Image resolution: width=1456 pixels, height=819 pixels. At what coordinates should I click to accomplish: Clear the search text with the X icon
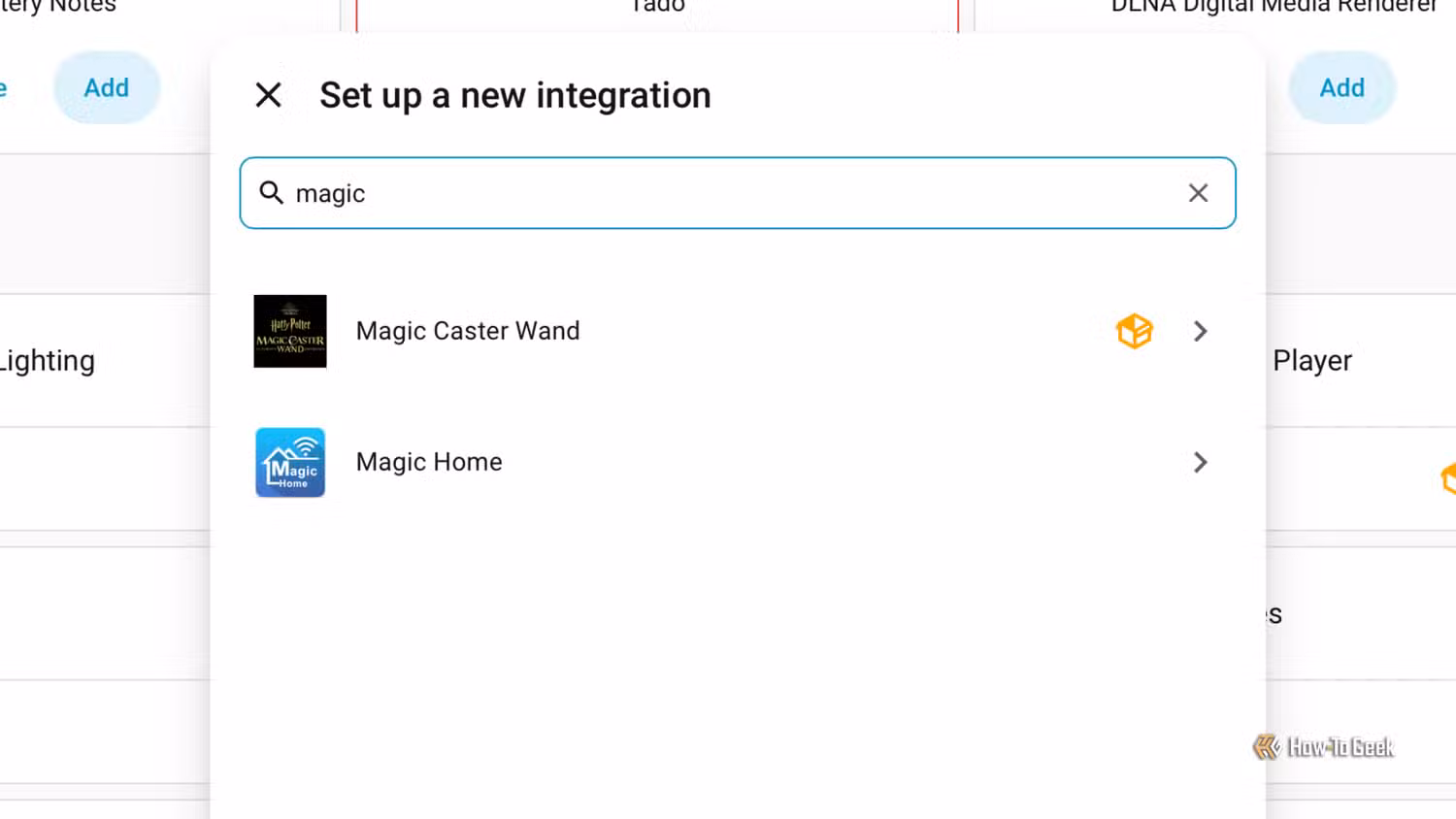[1198, 193]
